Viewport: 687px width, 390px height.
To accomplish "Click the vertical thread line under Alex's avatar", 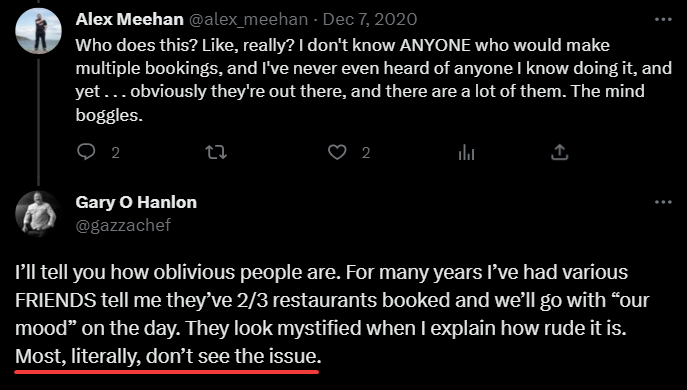I will click(39, 122).
